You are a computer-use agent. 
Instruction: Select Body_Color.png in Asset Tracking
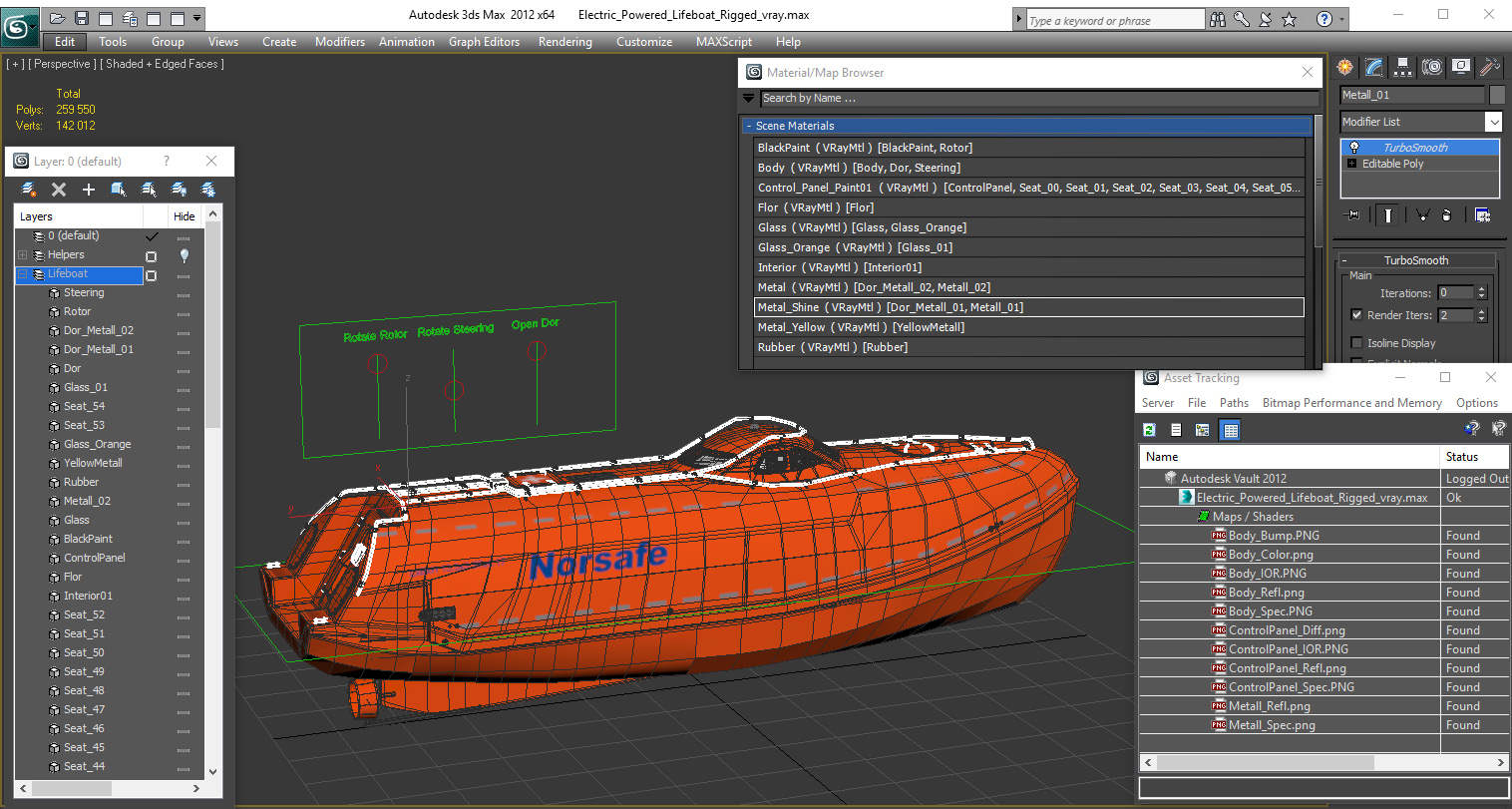pyautogui.click(x=1271, y=555)
